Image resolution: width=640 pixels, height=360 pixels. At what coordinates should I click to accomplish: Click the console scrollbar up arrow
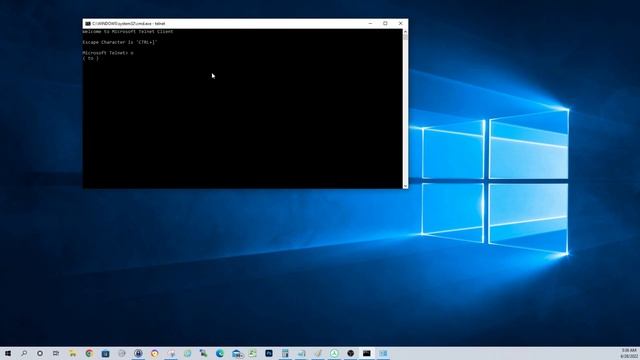pos(405,31)
